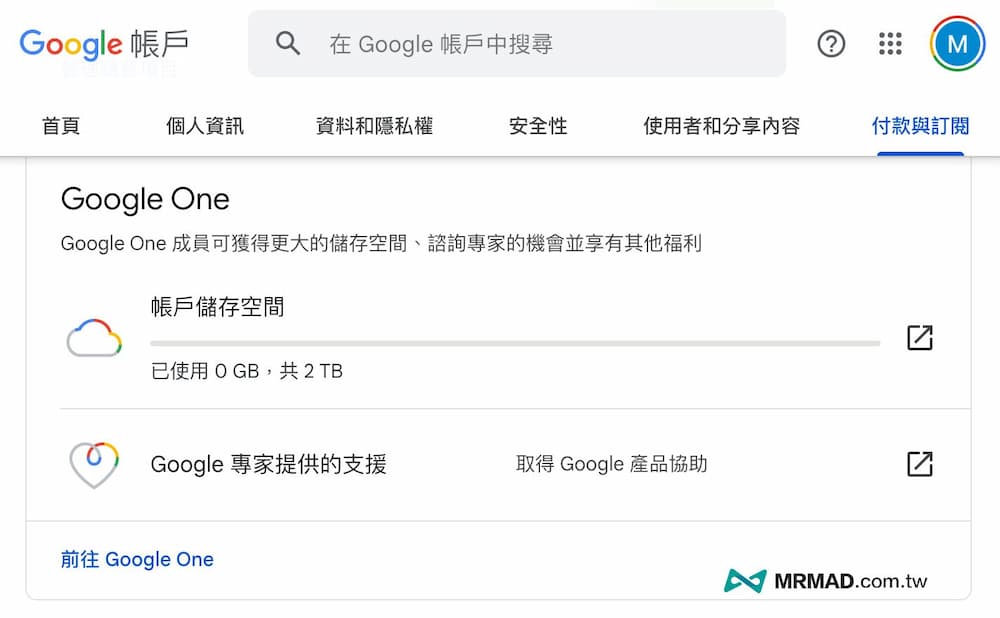Image resolution: width=1000 pixels, height=618 pixels.
Task: Select the 付款與訂閱 tab
Action: point(920,126)
